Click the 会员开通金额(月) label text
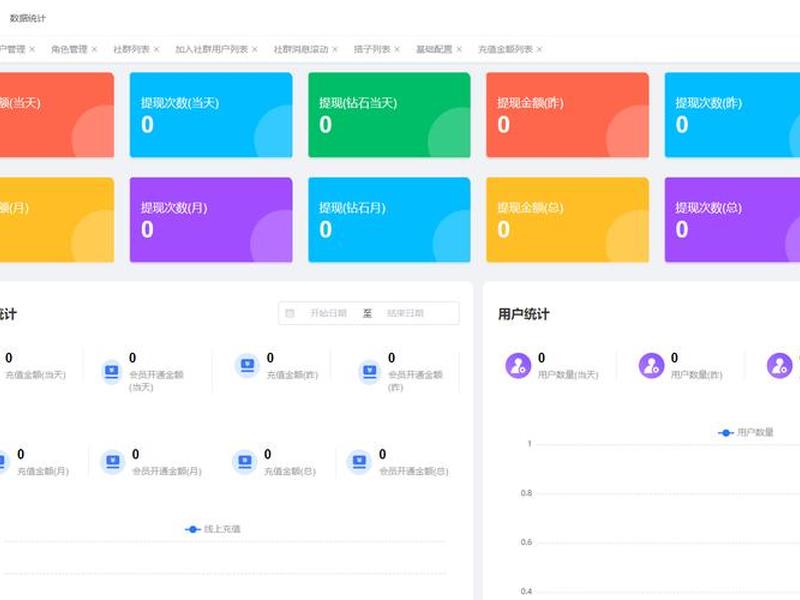The width and height of the screenshot is (800, 600). pos(167,471)
